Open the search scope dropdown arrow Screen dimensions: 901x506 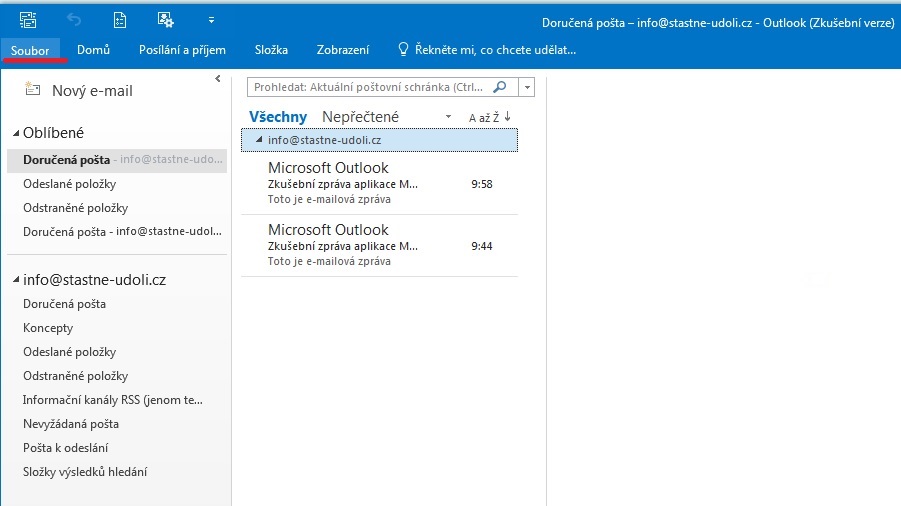click(527, 87)
